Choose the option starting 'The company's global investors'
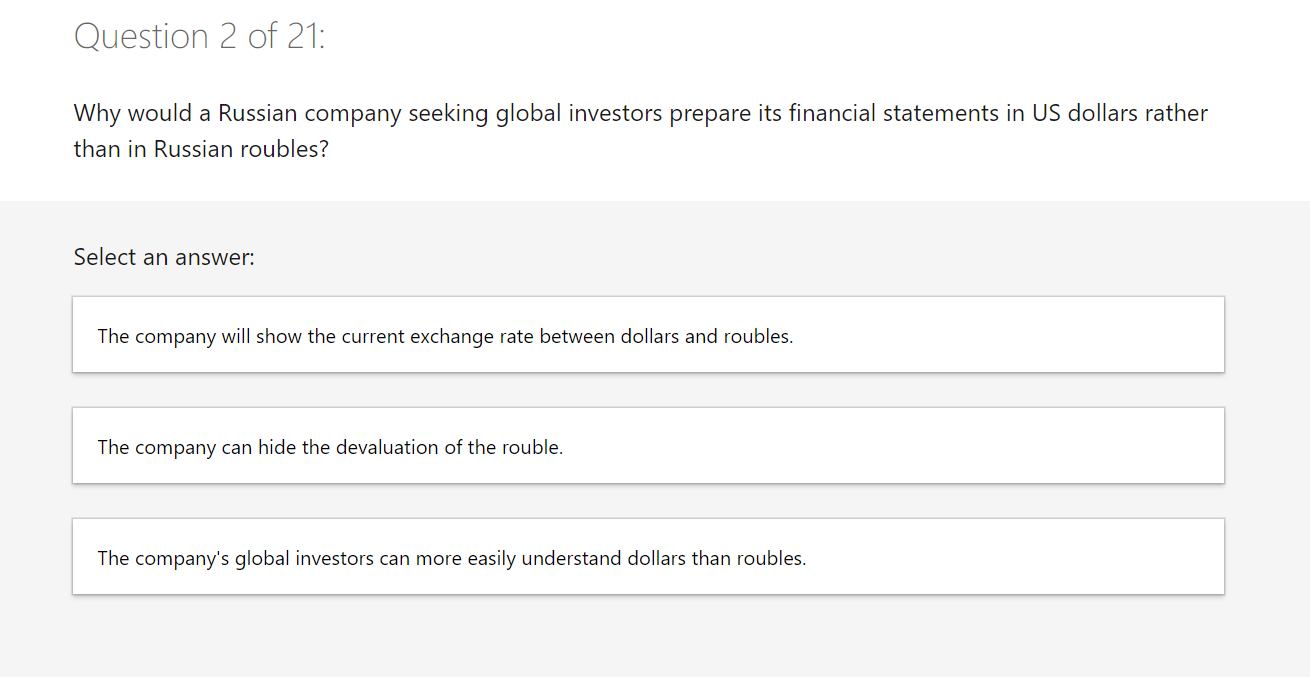1310x677 pixels. tap(451, 558)
